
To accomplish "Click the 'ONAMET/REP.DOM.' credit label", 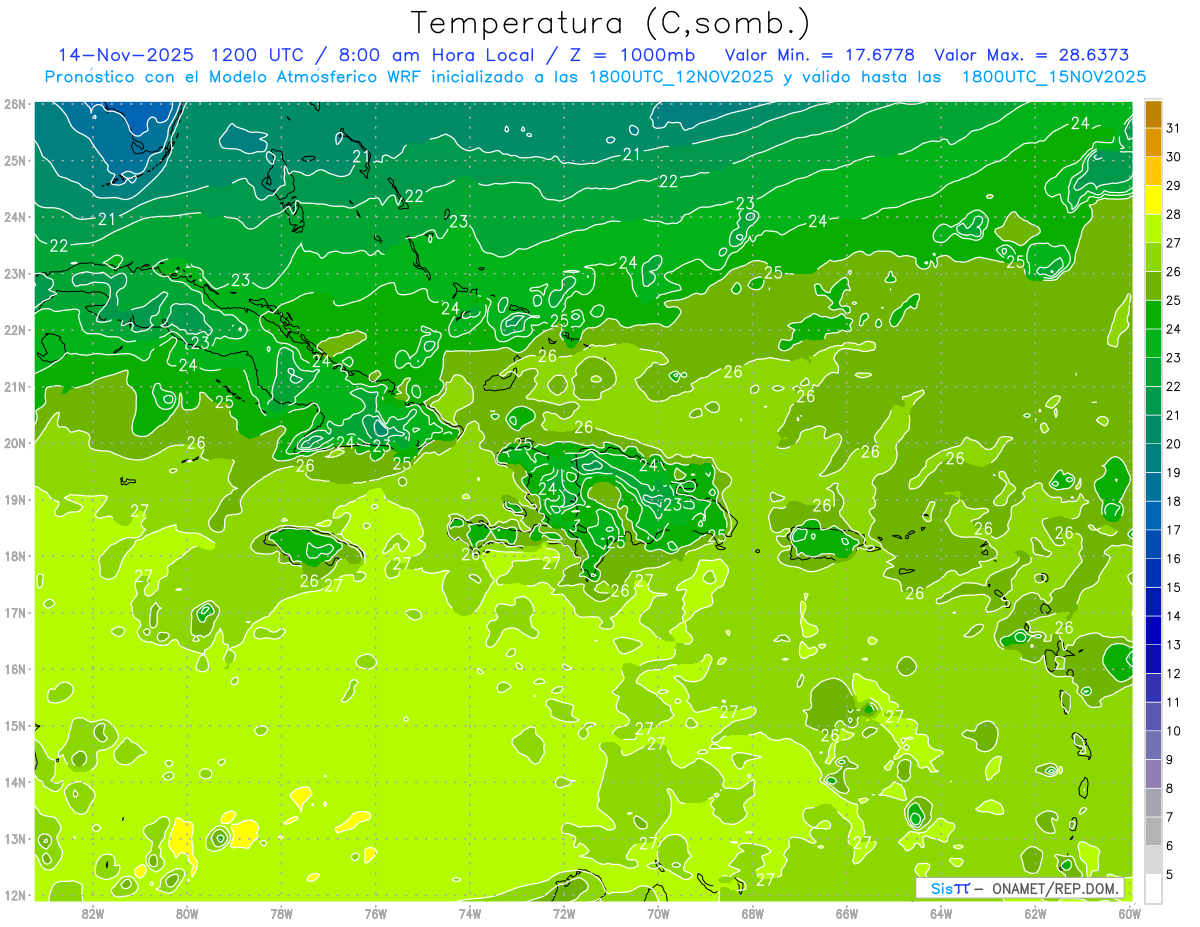I will tap(1056, 888).
